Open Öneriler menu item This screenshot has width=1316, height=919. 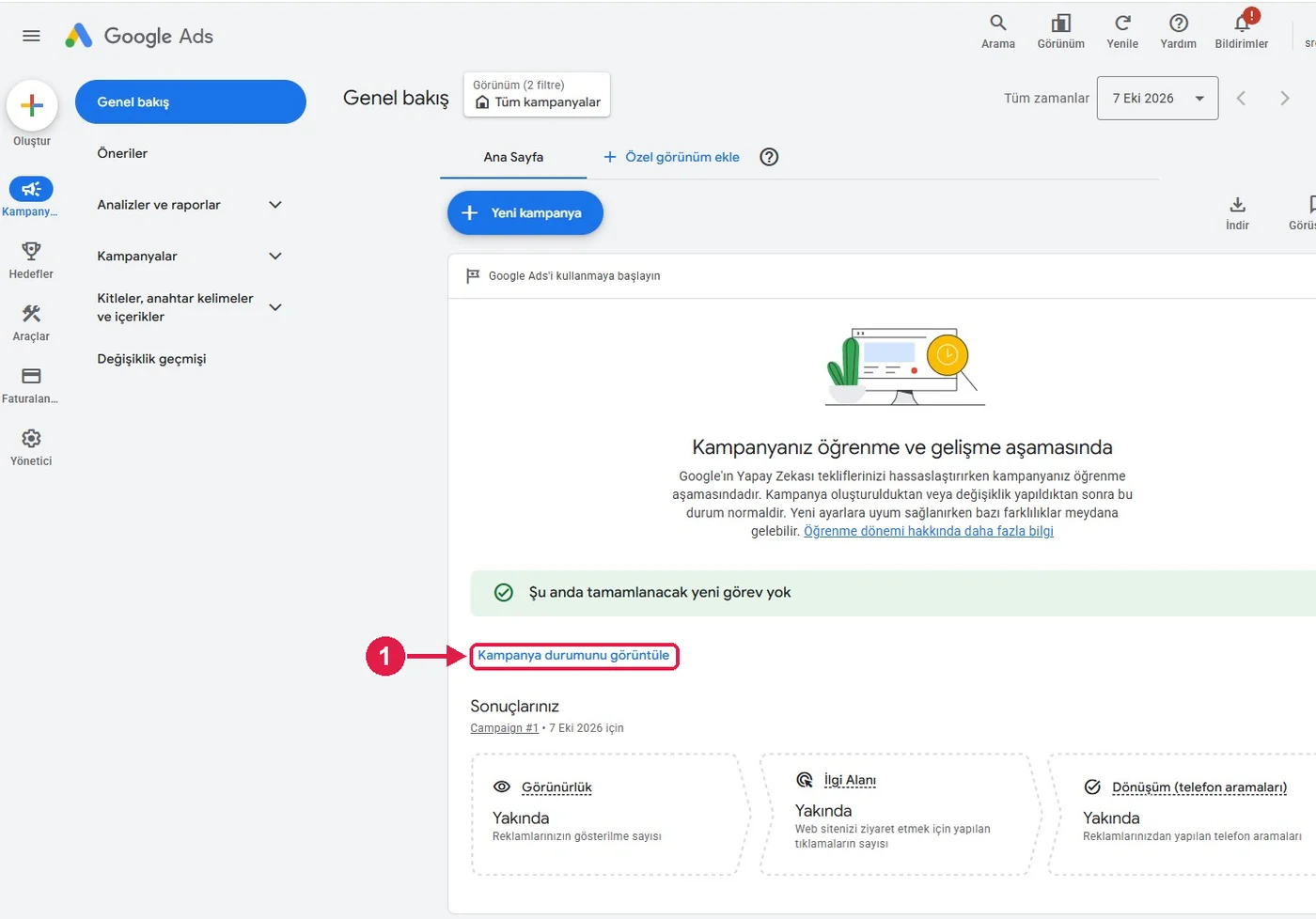(122, 153)
